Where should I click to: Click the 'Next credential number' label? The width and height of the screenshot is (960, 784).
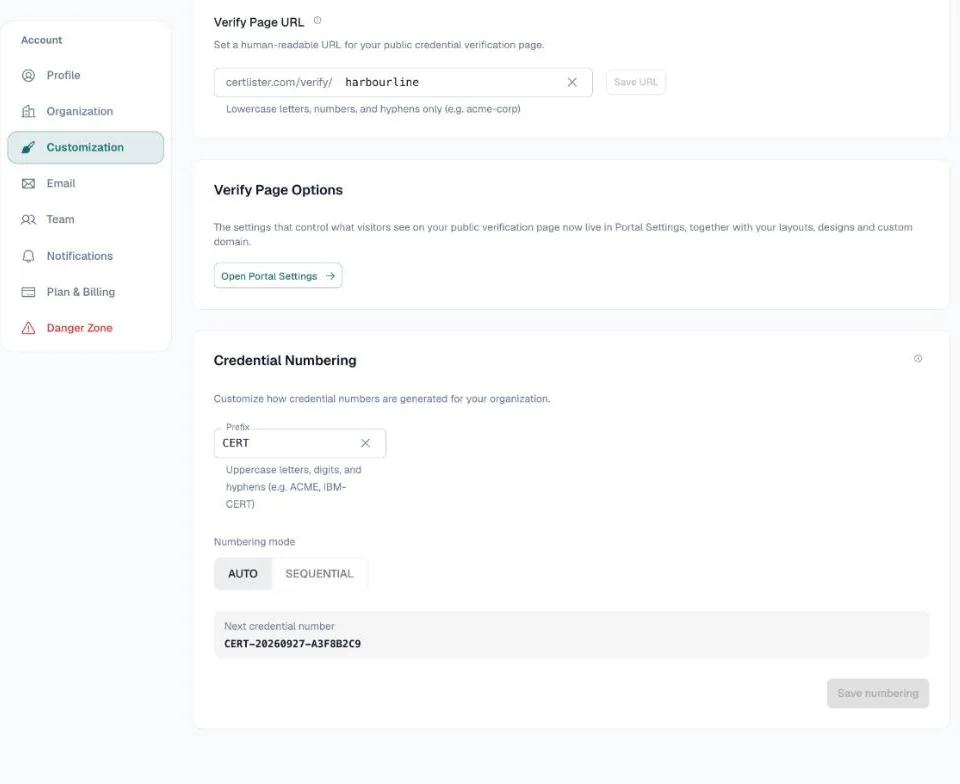(x=279, y=626)
